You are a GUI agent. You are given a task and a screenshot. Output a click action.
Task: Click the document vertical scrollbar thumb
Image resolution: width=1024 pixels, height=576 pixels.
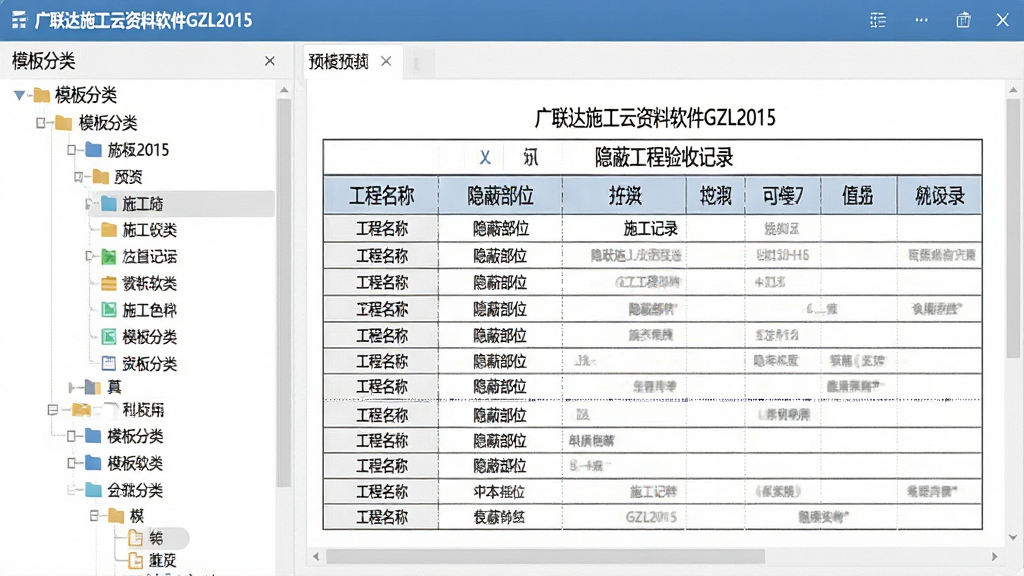[1012, 229]
